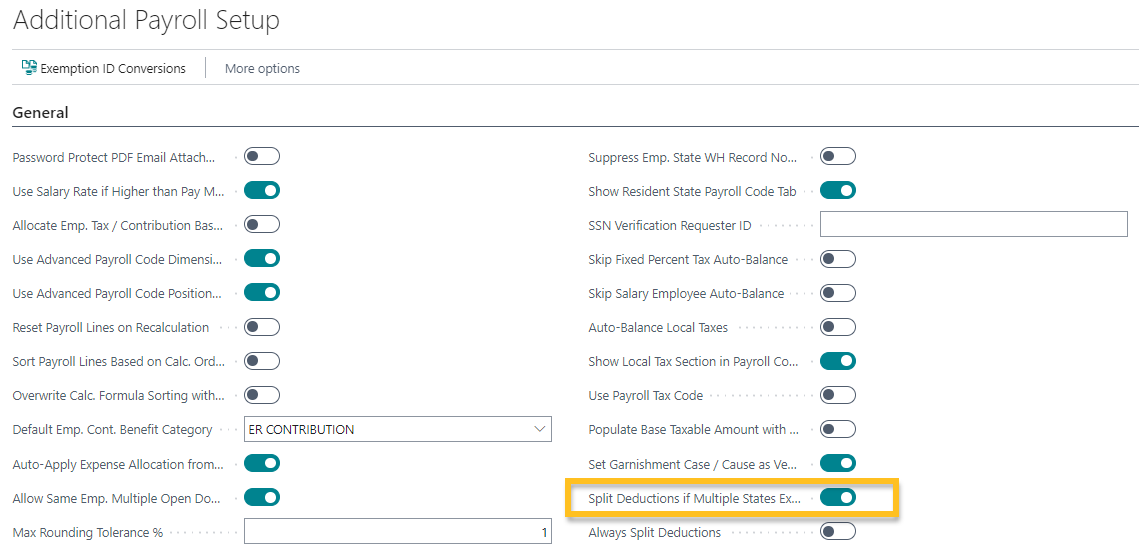Enable Reset Payroll Lines on Recalculation
This screenshot has height=554, width=1139.
click(262, 327)
